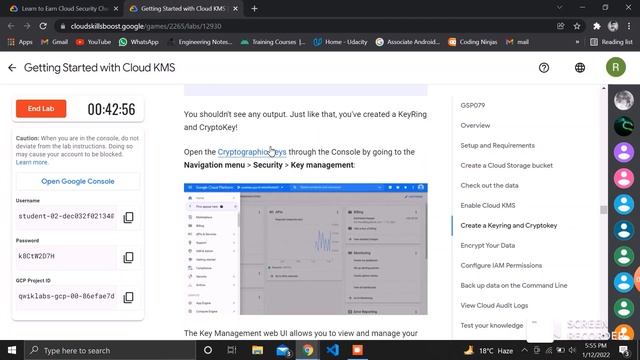Open Chrome three-dot menu
640x360 pixels.
coord(629,26)
